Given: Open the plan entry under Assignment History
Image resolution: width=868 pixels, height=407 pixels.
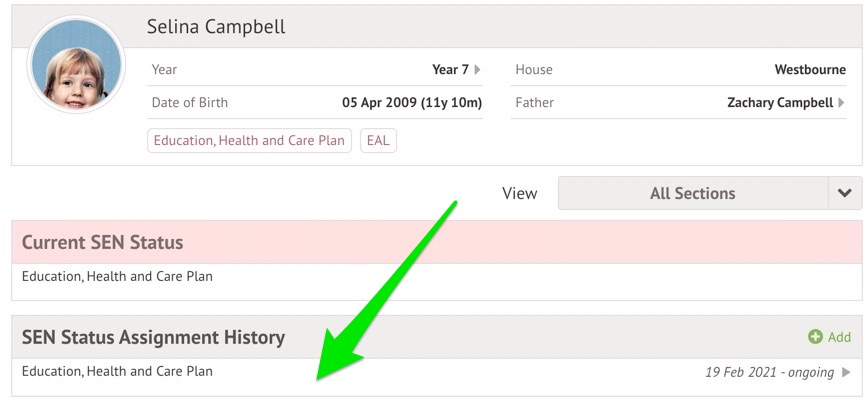Looking at the screenshot, I should (117, 371).
